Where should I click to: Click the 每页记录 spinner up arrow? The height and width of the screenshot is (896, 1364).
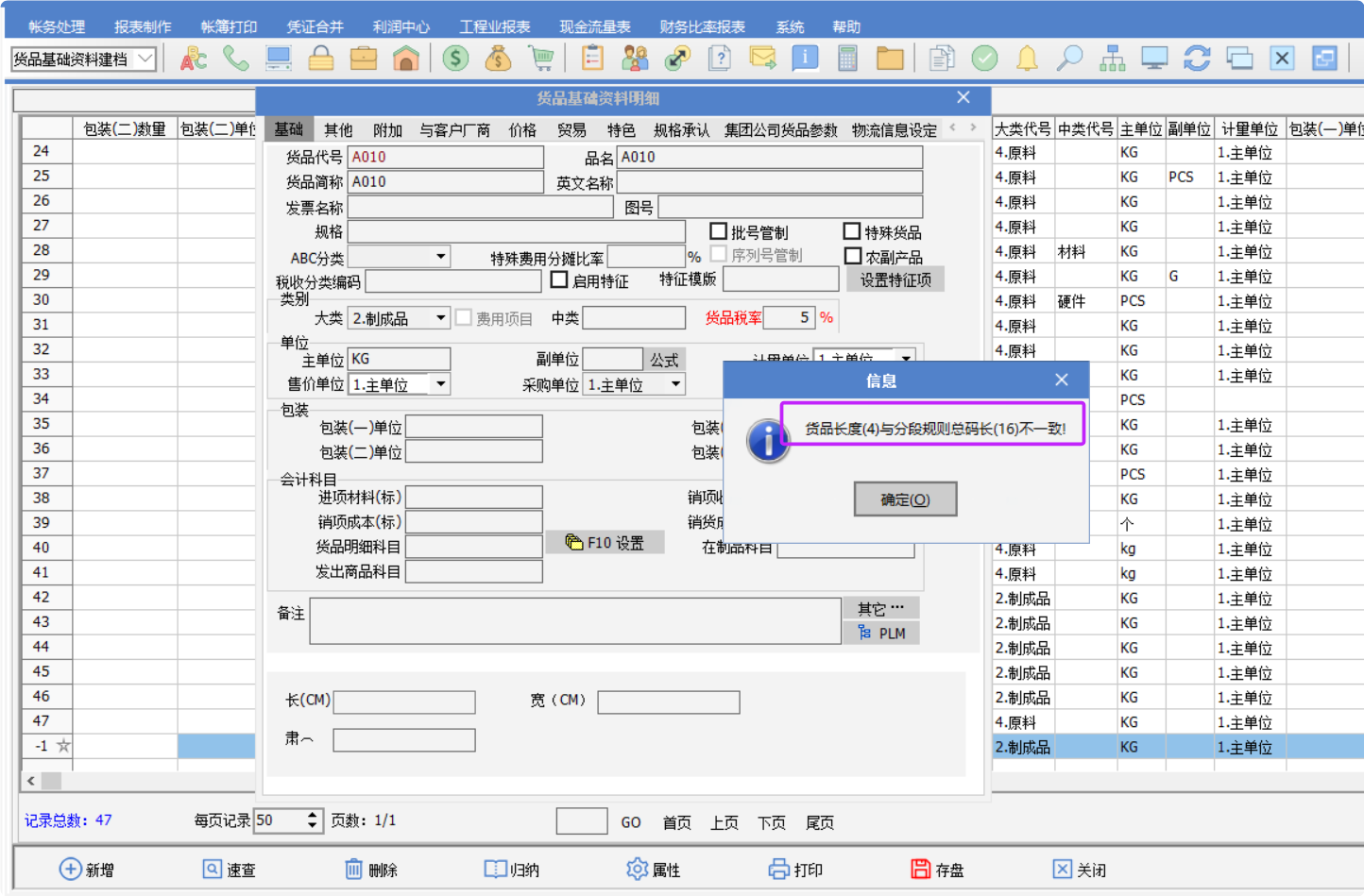pyautogui.click(x=313, y=815)
